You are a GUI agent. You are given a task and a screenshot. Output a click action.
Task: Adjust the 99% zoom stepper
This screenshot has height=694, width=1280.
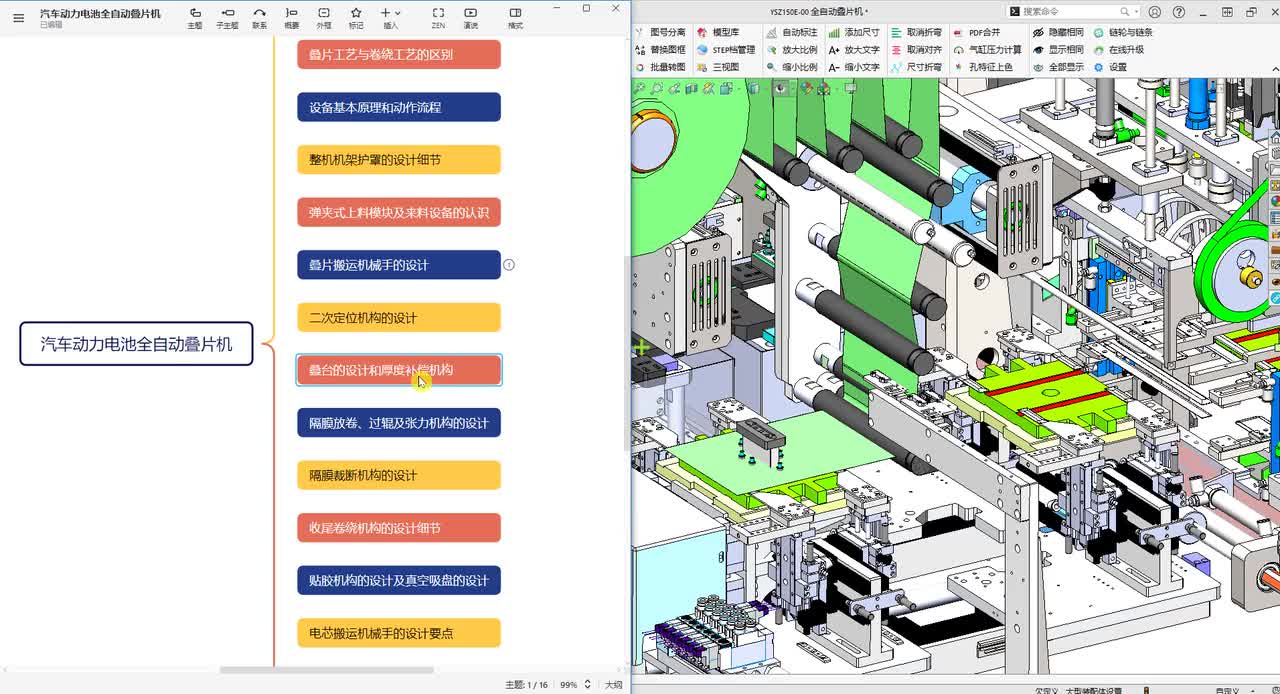coord(587,685)
